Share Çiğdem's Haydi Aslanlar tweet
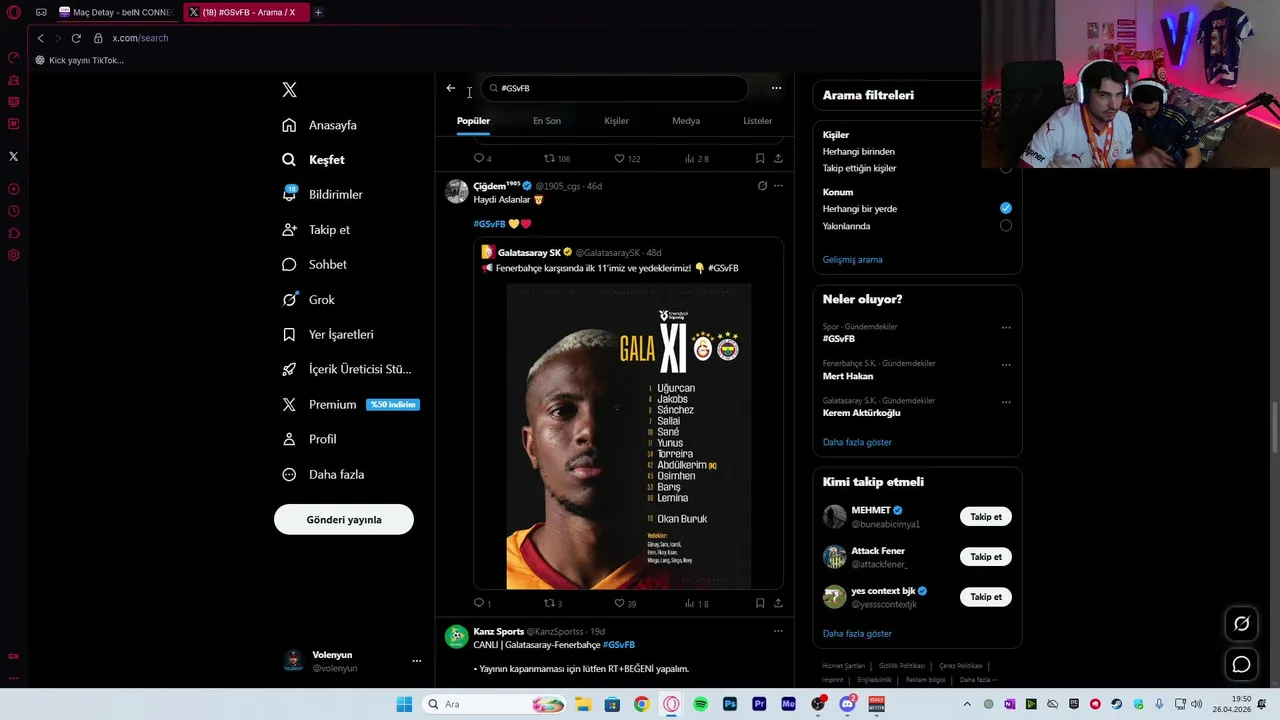 point(778,603)
